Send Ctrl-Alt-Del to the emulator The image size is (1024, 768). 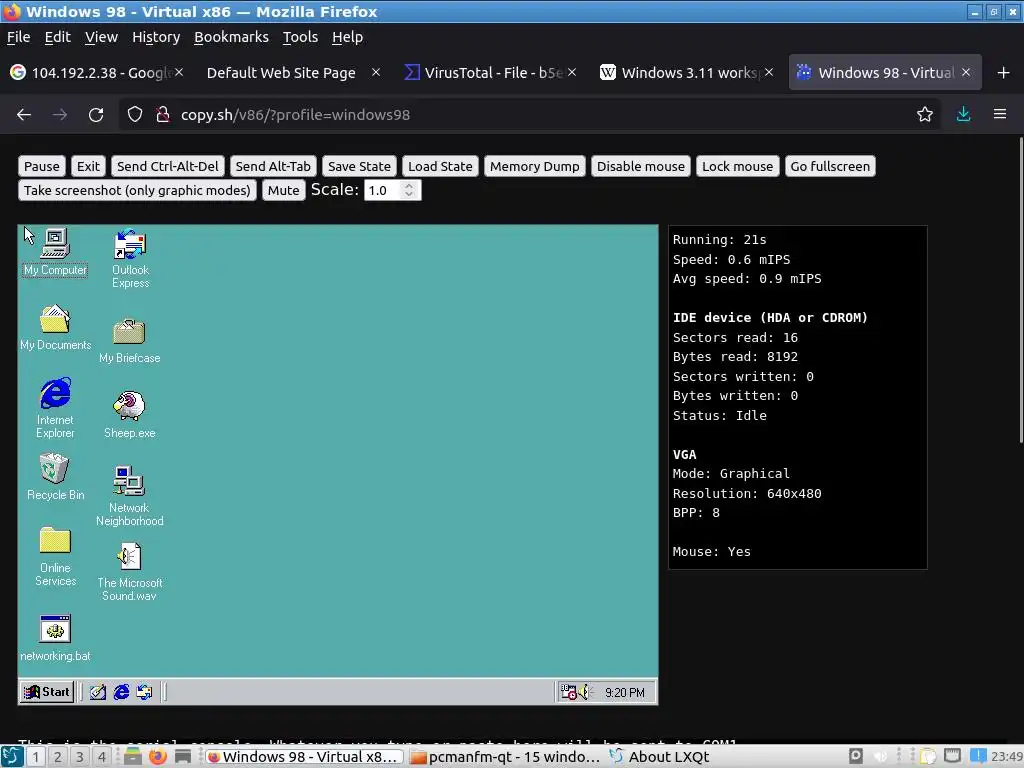(168, 167)
